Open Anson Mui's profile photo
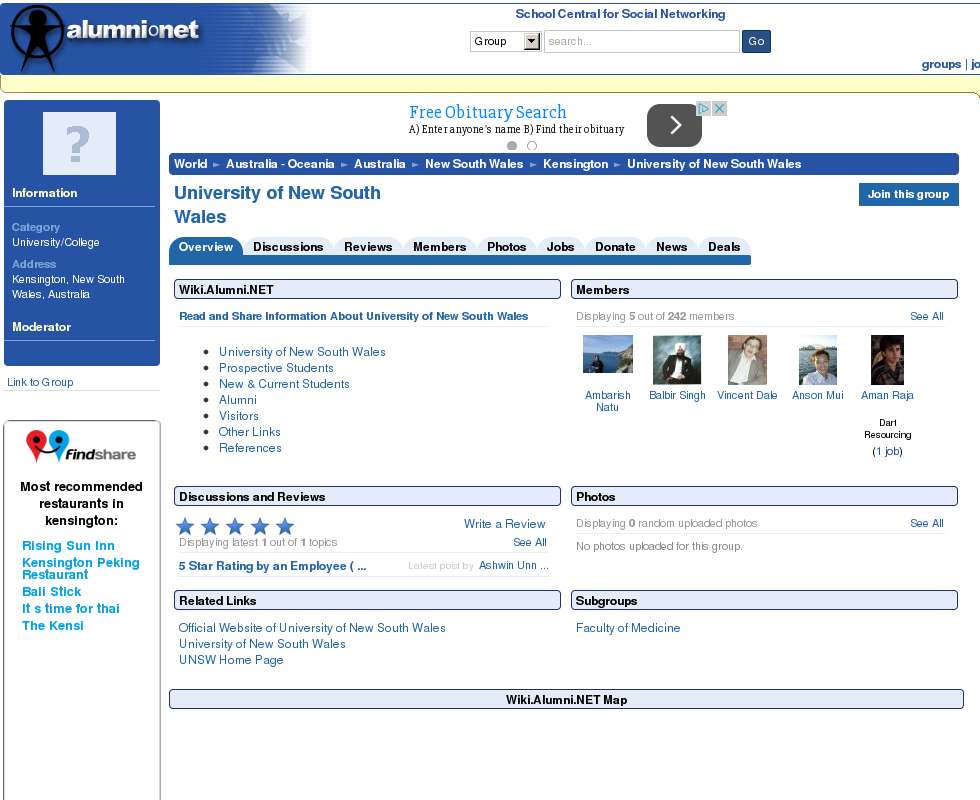The width and height of the screenshot is (980, 800). pos(818,359)
